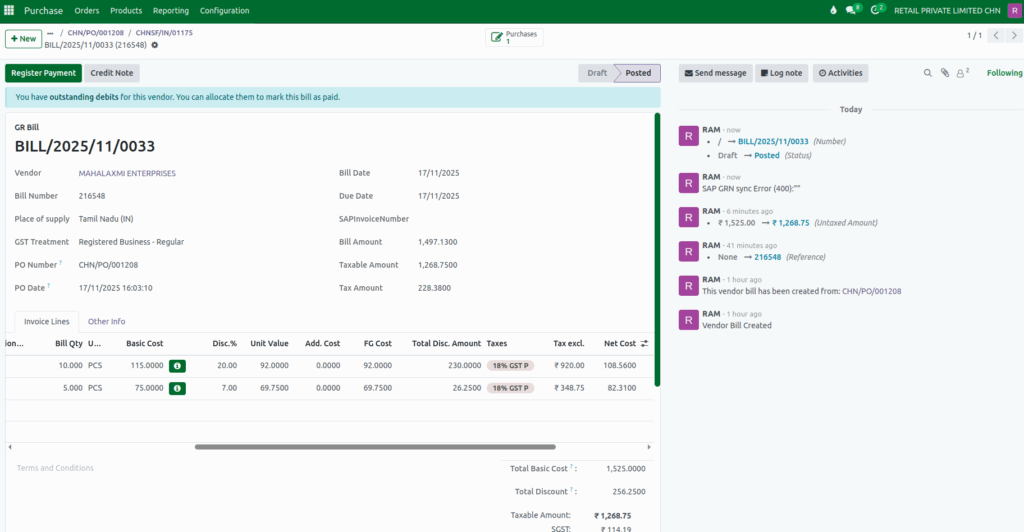
Task: Click the breadcrumb ellipsis
Action: [50, 33]
